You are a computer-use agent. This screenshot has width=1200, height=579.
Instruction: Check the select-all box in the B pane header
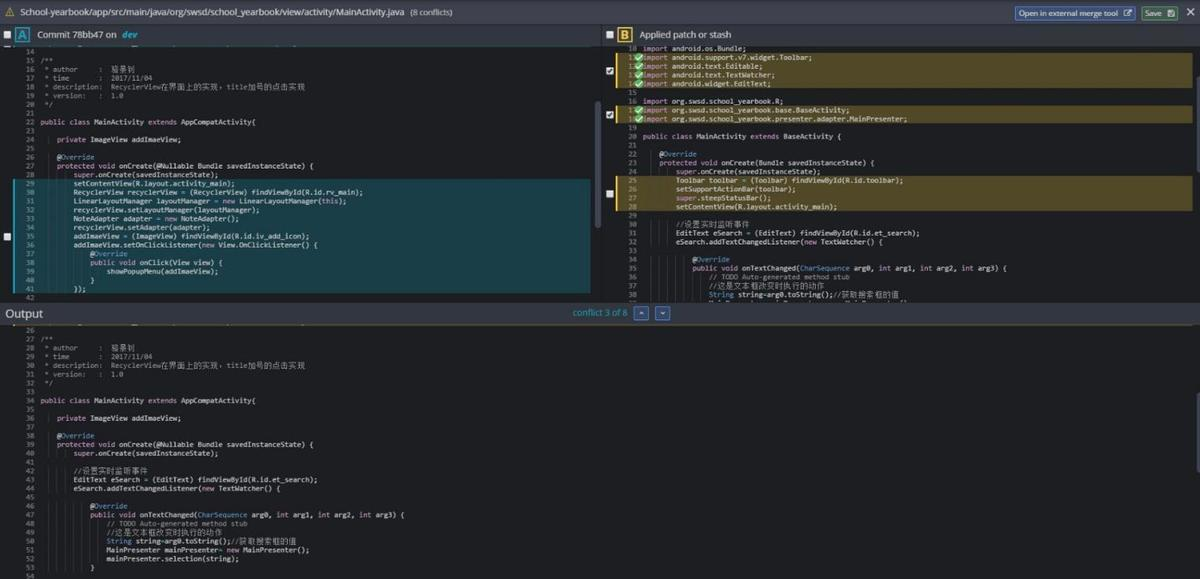[610, 33]
